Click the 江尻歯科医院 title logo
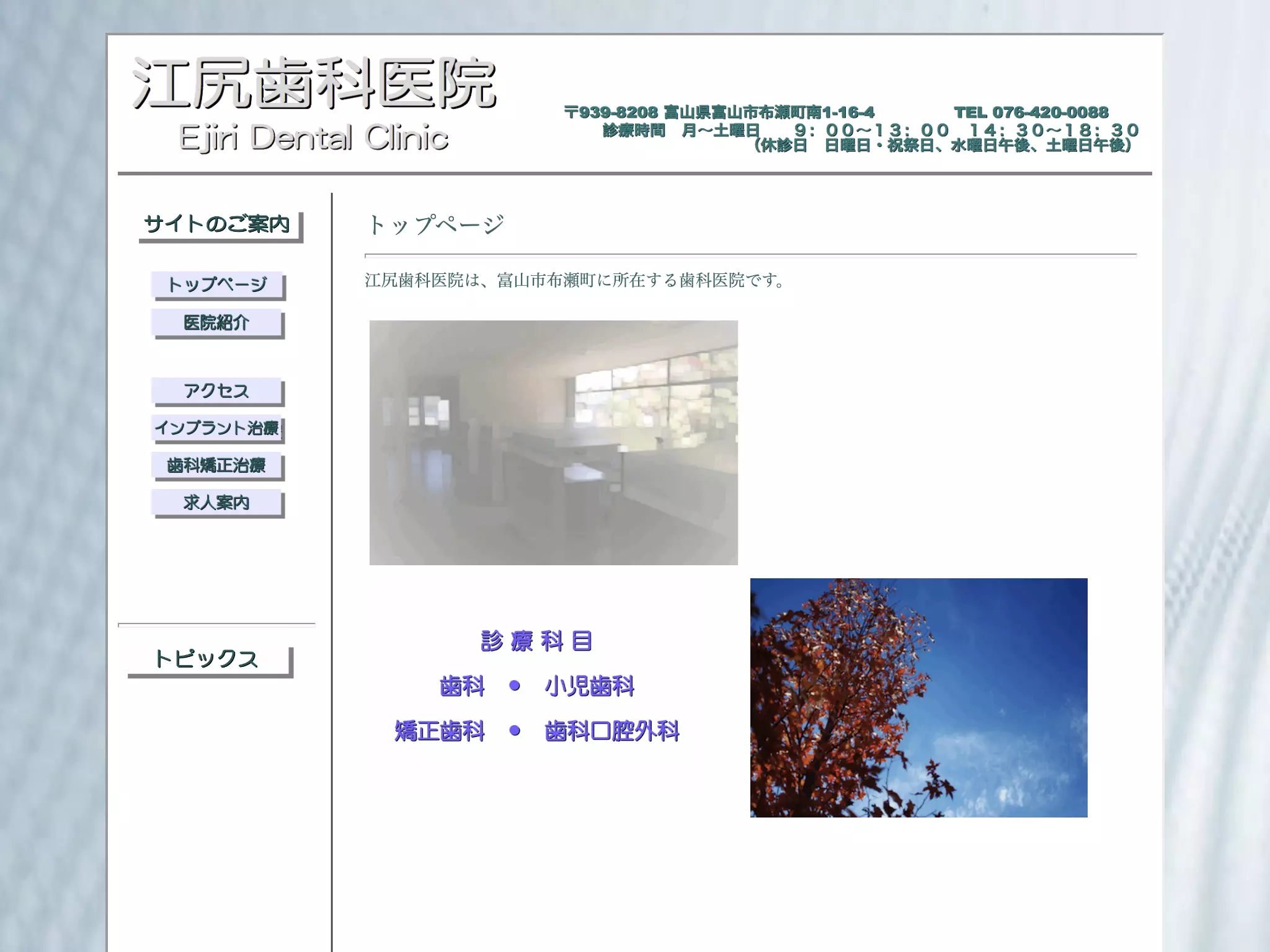Image resolution: width=1270 pixels, height=952 pixels. click(x=314, y=84)
